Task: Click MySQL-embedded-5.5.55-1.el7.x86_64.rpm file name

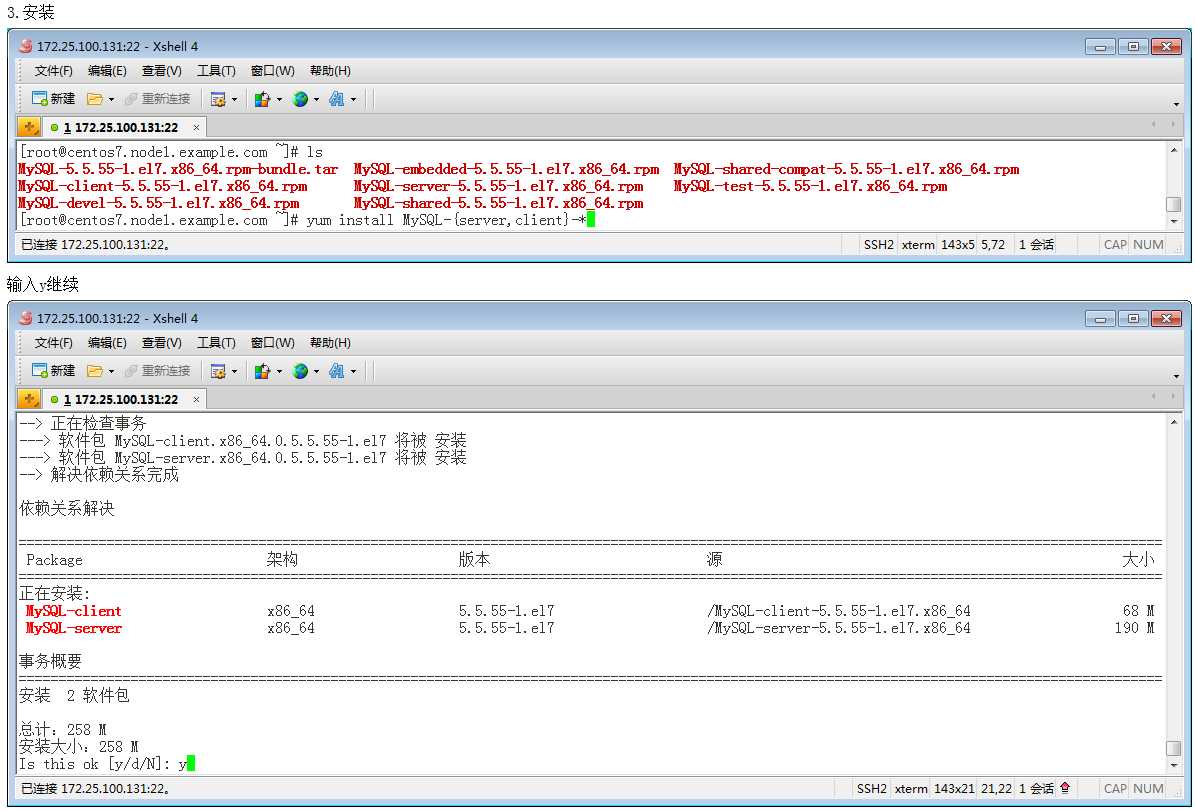Action: (506, 169)
